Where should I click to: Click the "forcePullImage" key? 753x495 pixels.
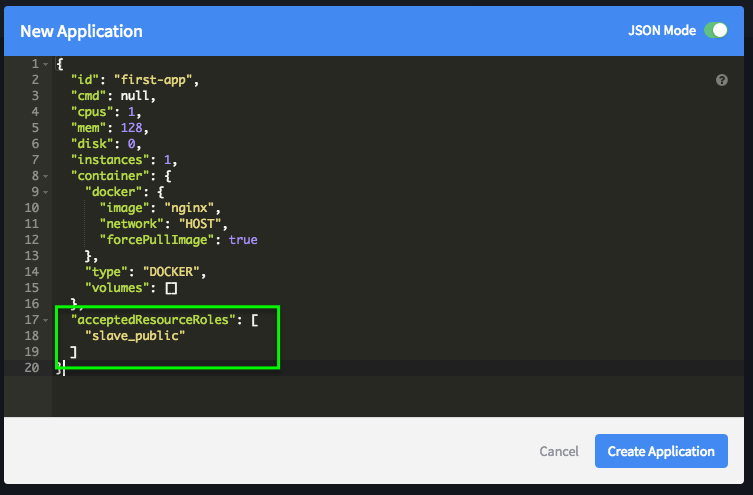tap(156, 240)
